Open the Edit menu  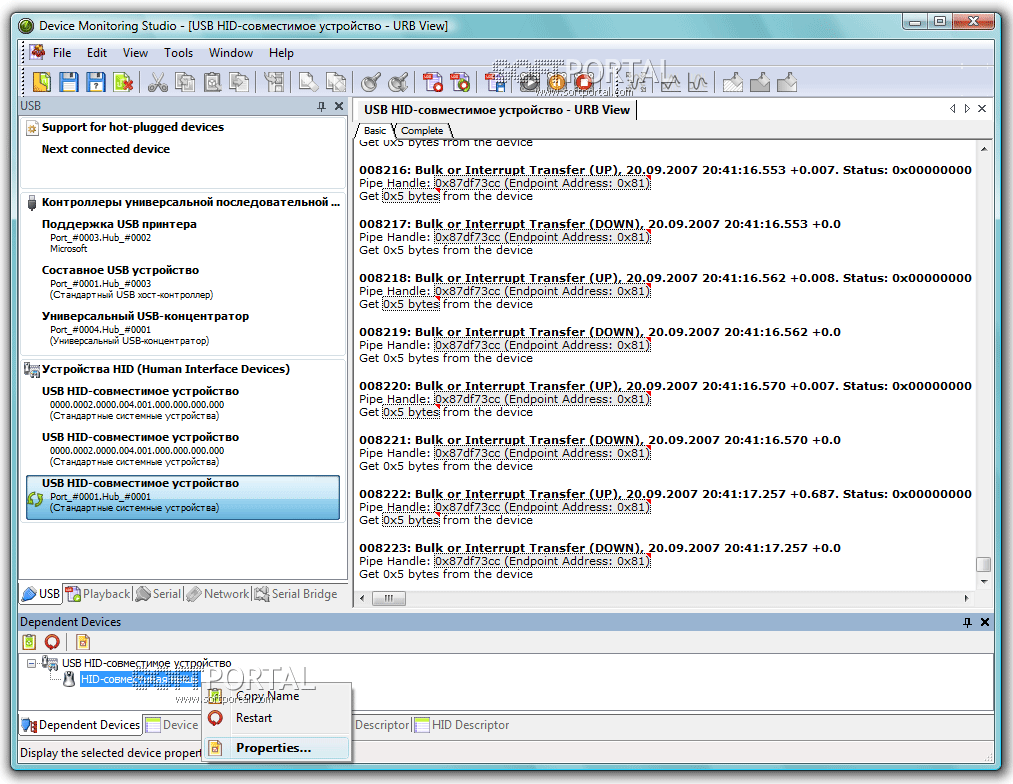(97, 53)
